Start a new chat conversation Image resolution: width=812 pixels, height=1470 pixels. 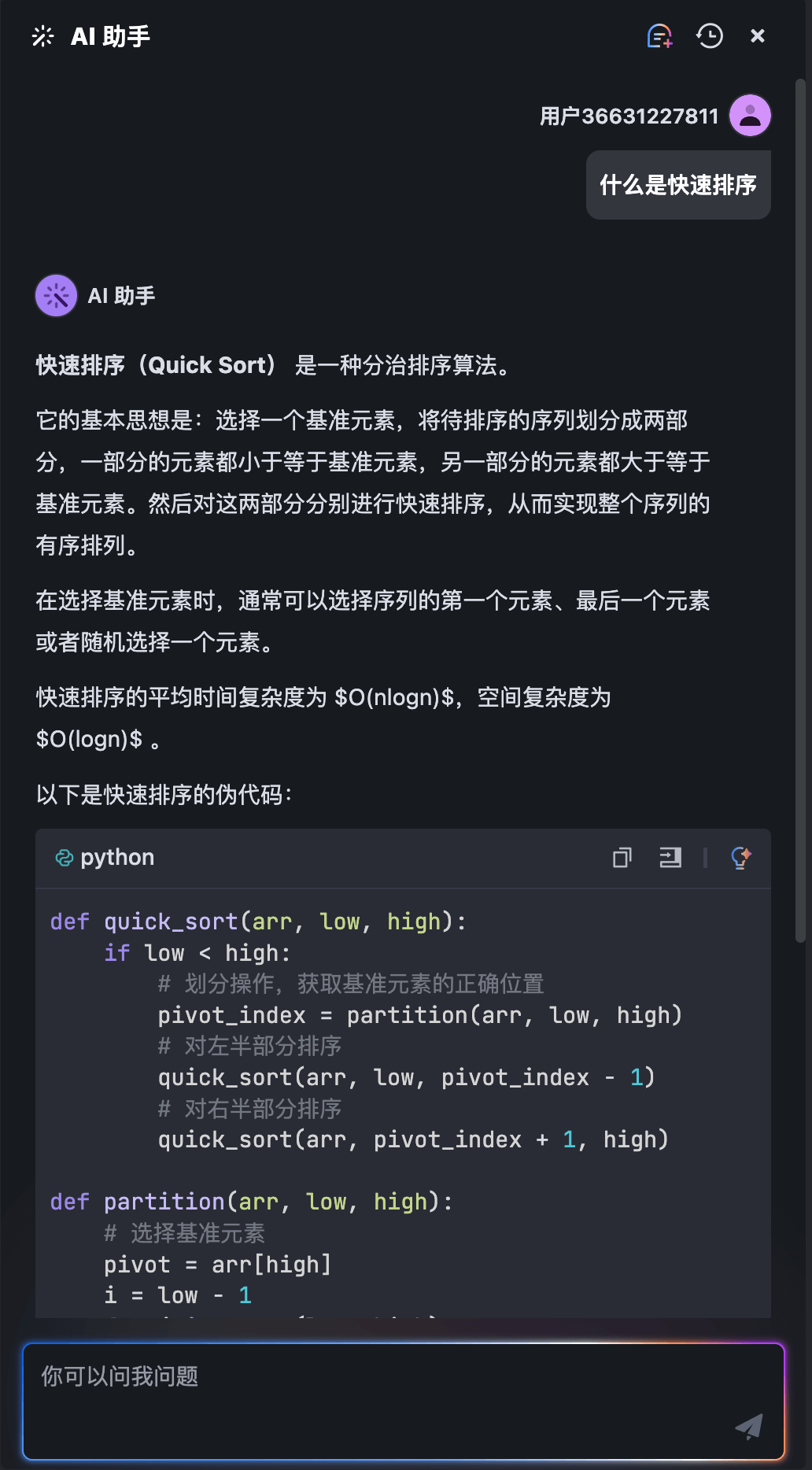pyautogui.click(x=659, y=36)
